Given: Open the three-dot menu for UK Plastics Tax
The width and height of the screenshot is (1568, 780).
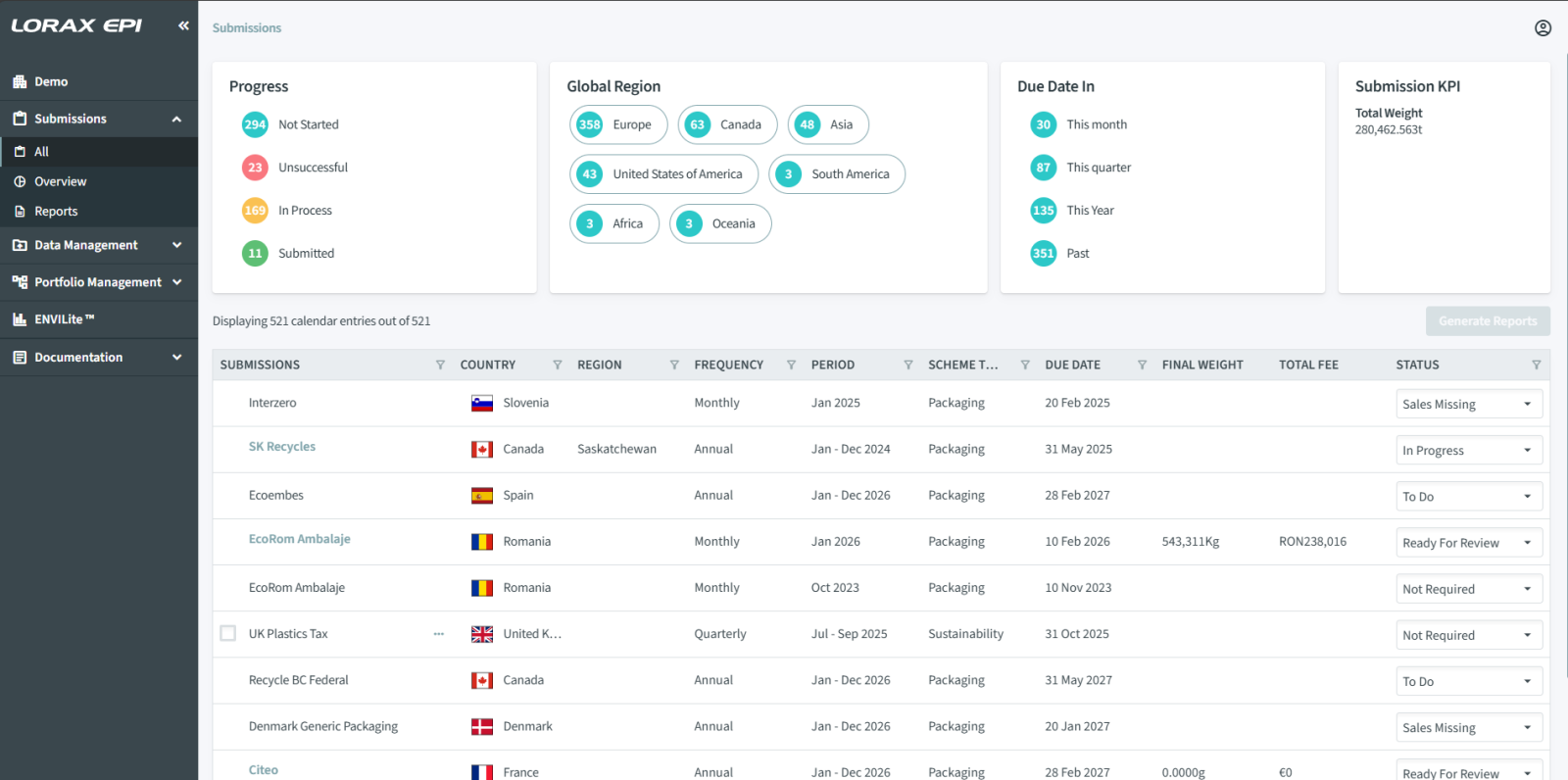Looking at the screenshot, I should [439, 634].
